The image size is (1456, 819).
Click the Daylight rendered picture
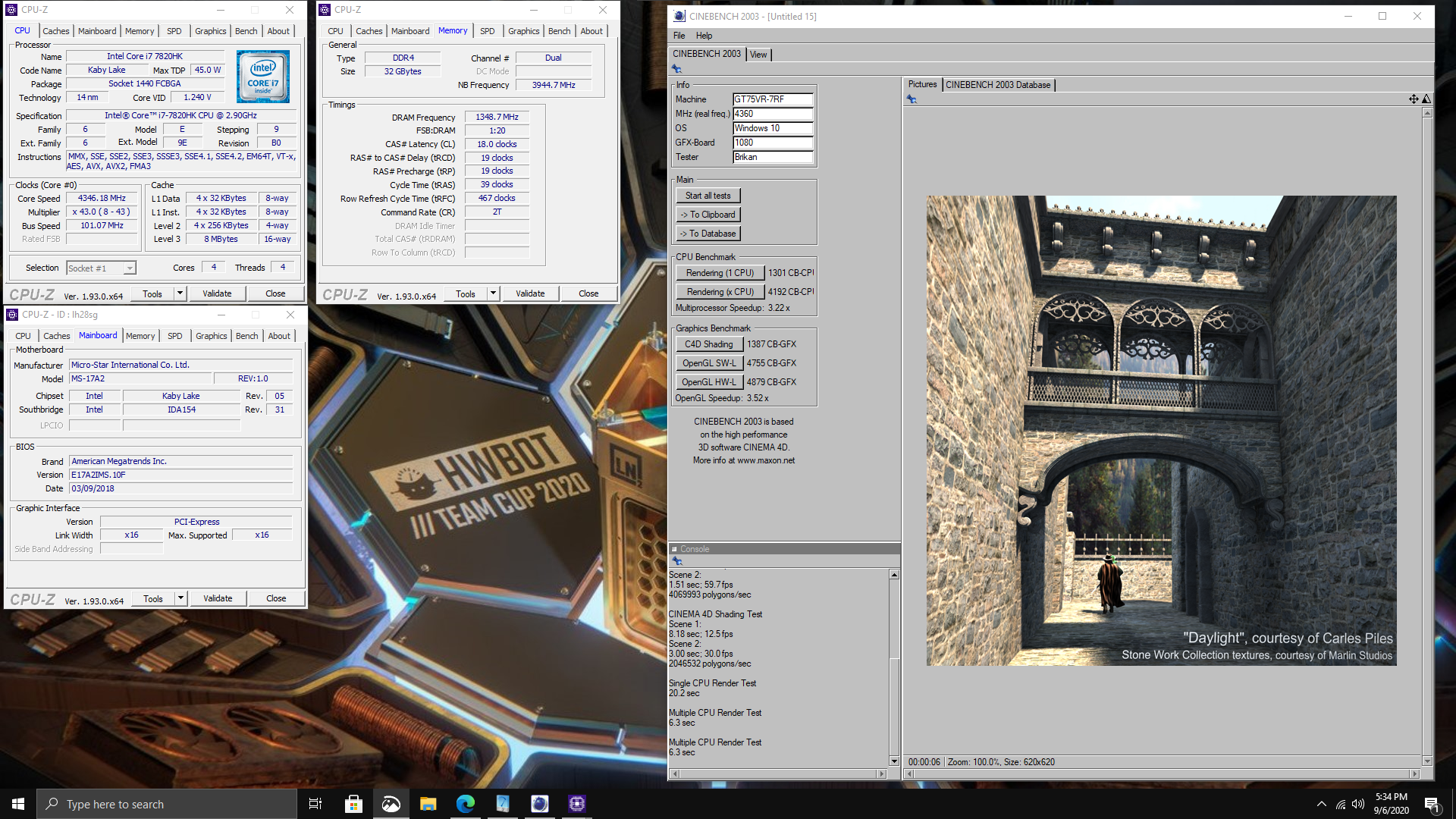pos(1161,431)
